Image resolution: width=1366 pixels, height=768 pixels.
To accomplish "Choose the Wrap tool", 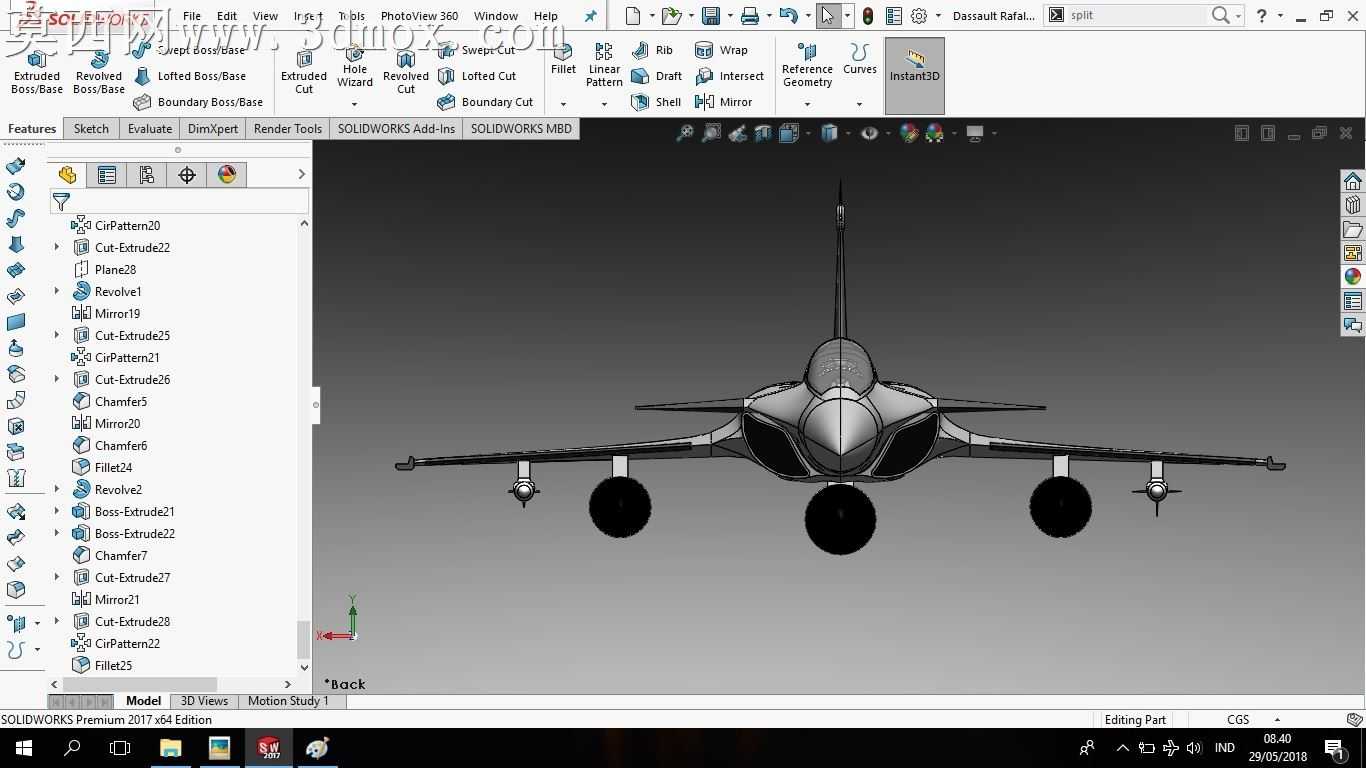I will point(721,50).
